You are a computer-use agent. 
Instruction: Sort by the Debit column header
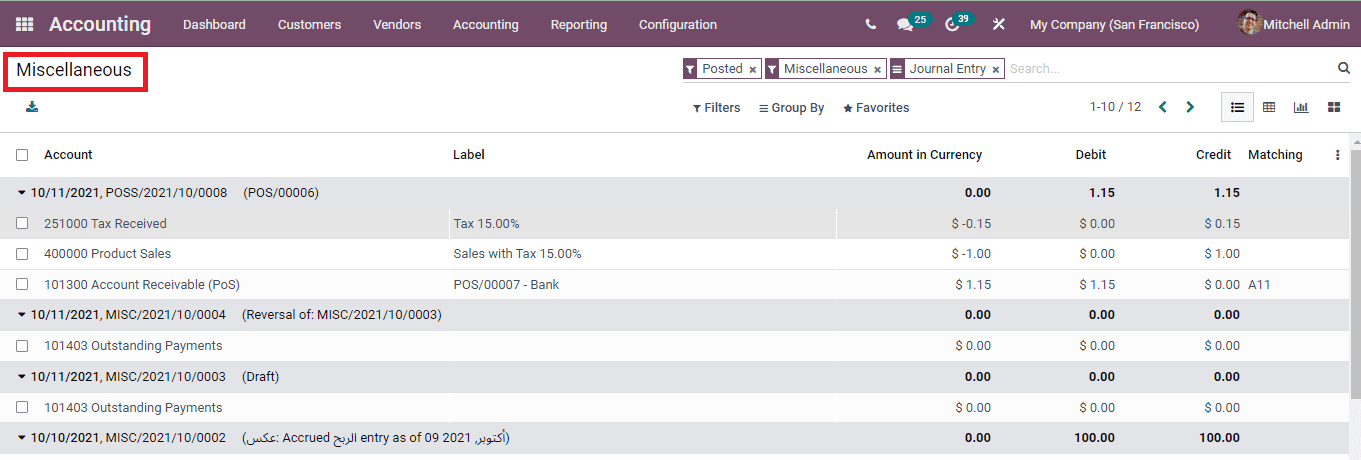[x=1091, y=155]
